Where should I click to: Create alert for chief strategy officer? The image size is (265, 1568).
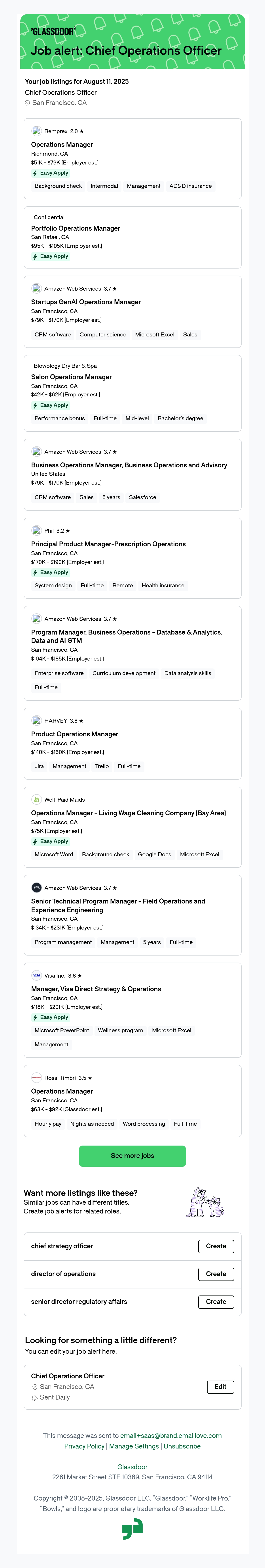click(216, 1246)
